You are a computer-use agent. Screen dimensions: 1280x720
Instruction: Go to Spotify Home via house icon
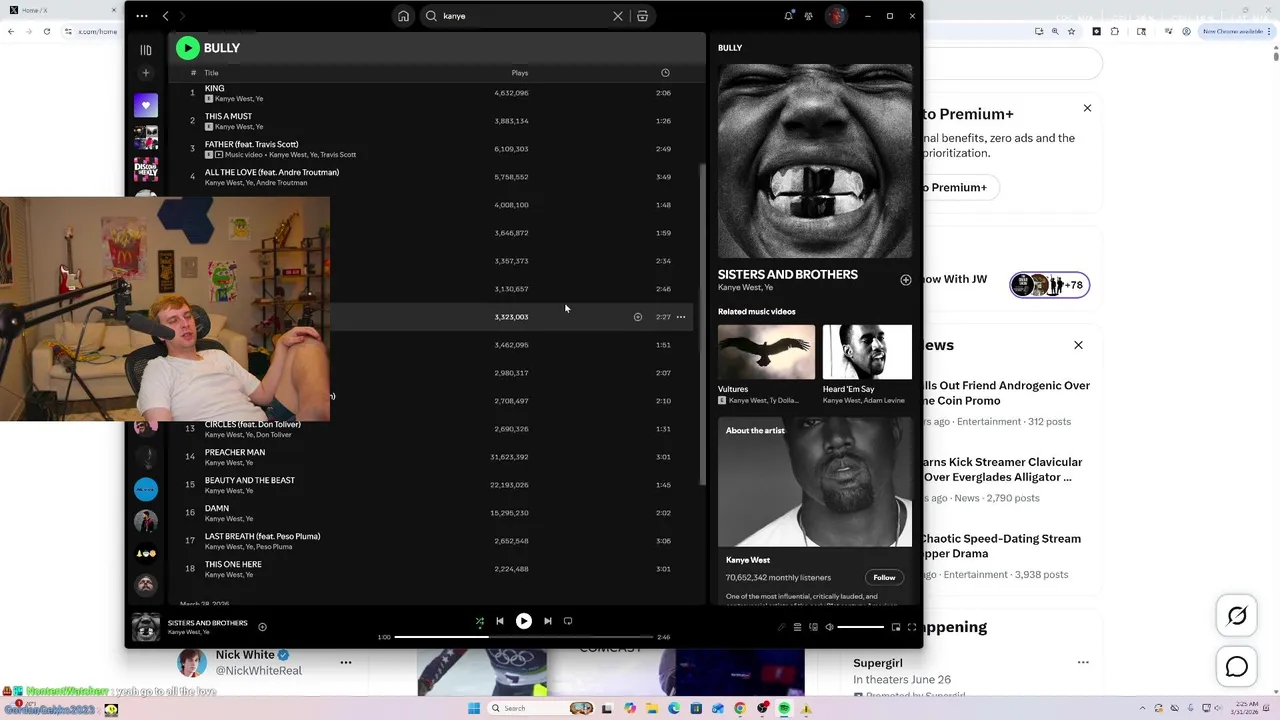403,16
